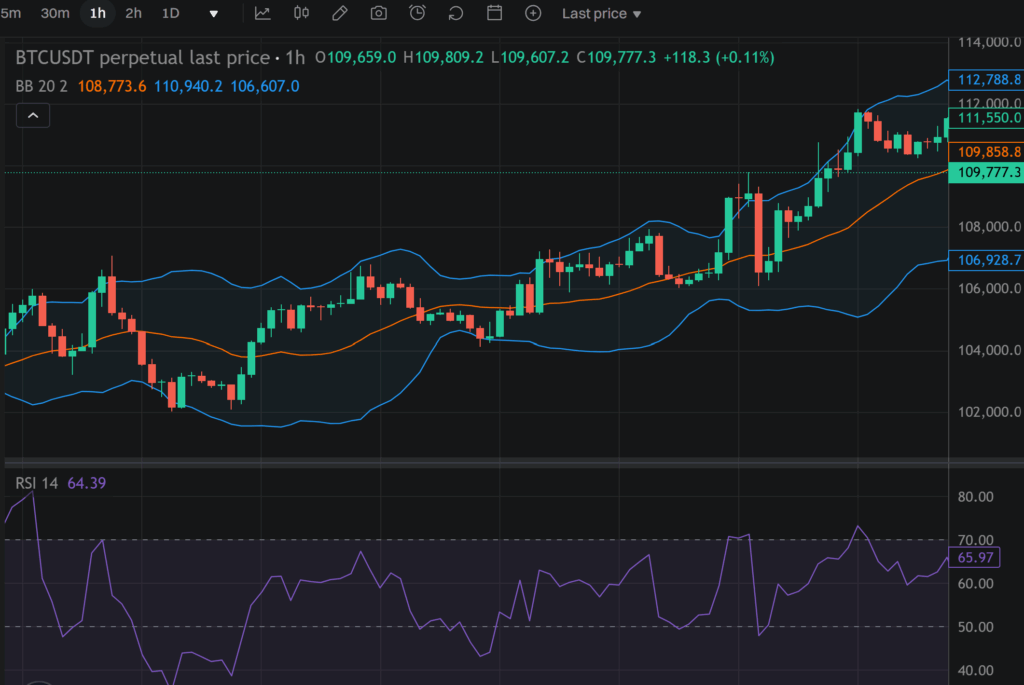Screen dimensions: 1024x685
Task: Open the indicators line chart icon
Action: (262, 13)
